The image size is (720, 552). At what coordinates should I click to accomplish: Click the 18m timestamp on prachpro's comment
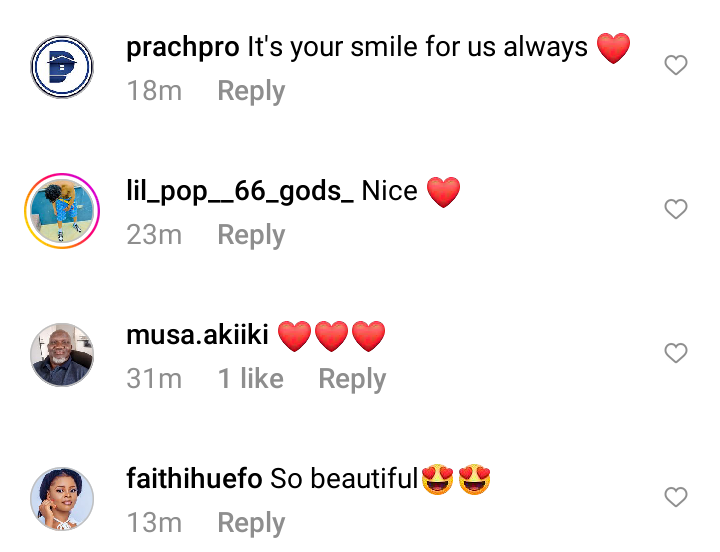154,90
